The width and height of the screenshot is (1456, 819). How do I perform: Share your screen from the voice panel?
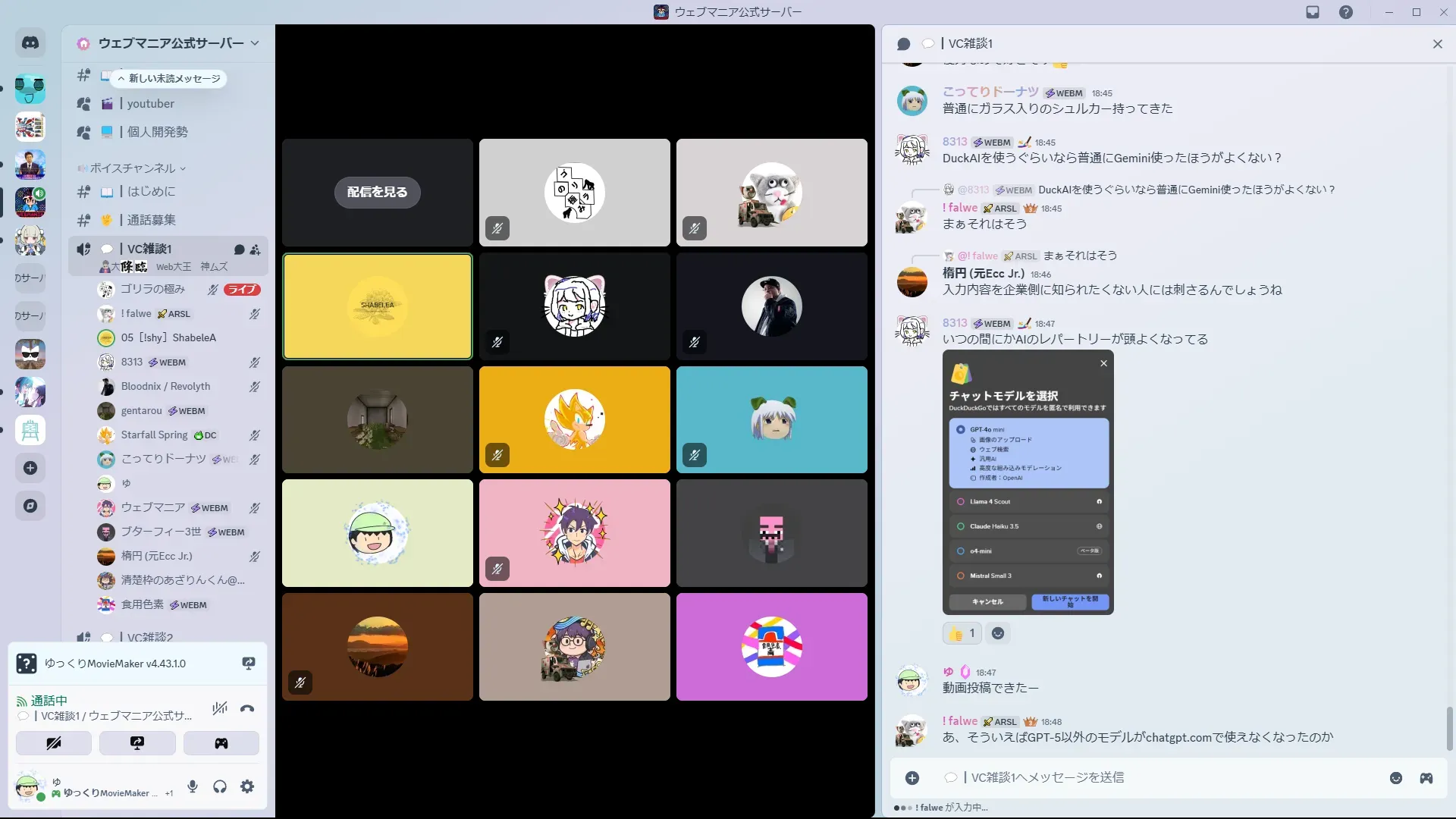pos(137,743)
